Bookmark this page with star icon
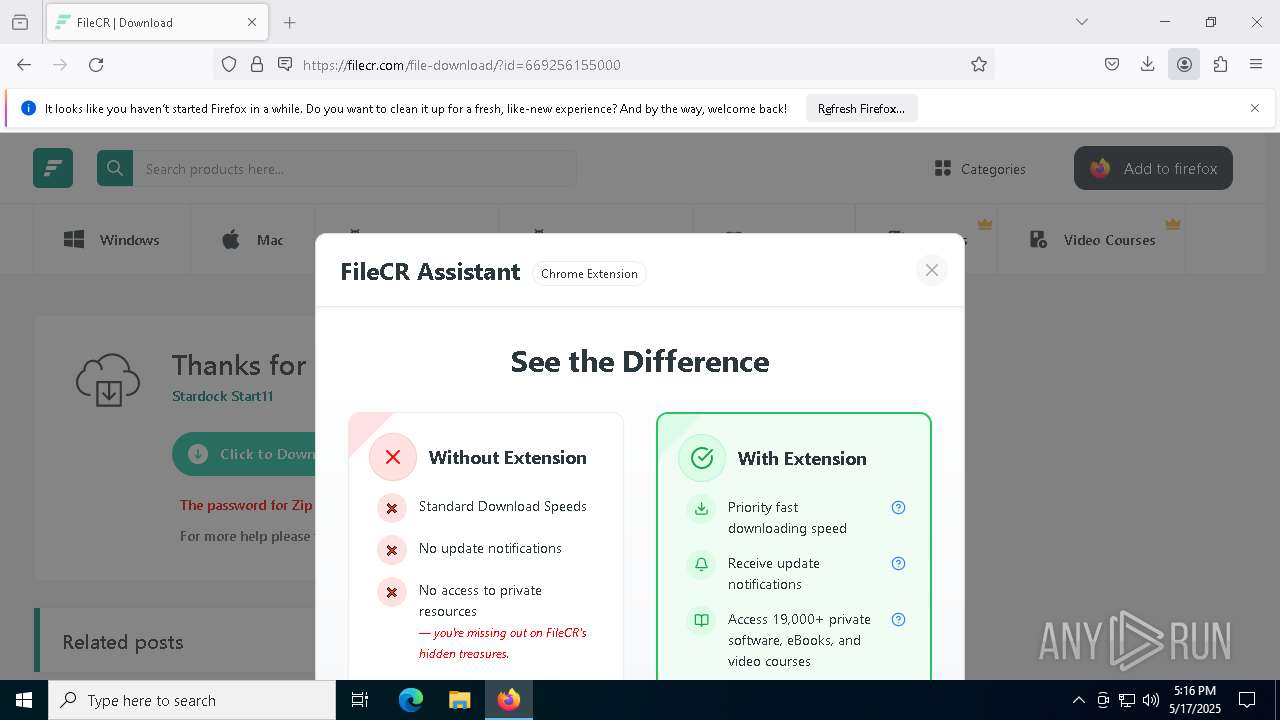1280x720 pixels. (x=979, y=65)
